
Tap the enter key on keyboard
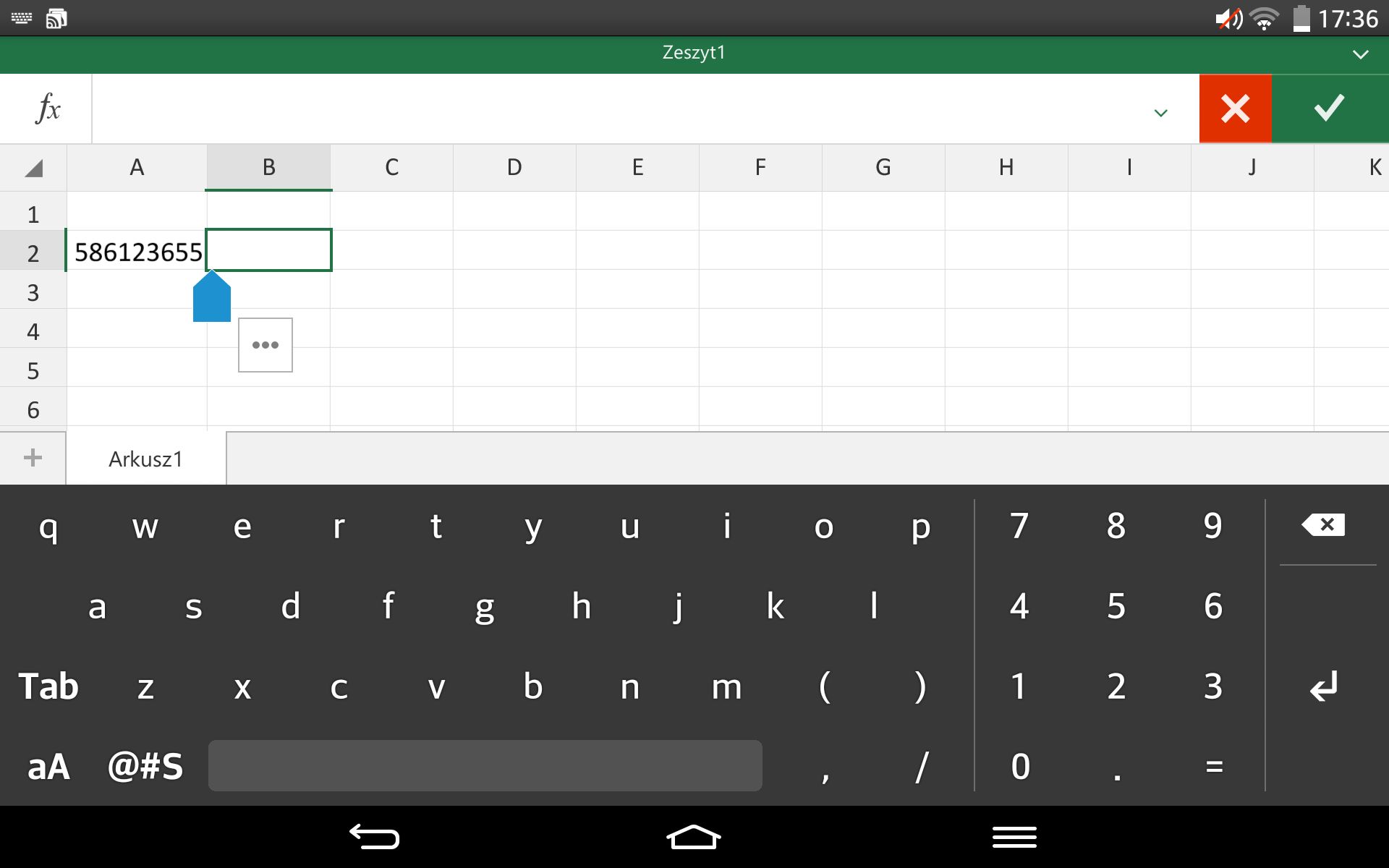[1323, 686]
